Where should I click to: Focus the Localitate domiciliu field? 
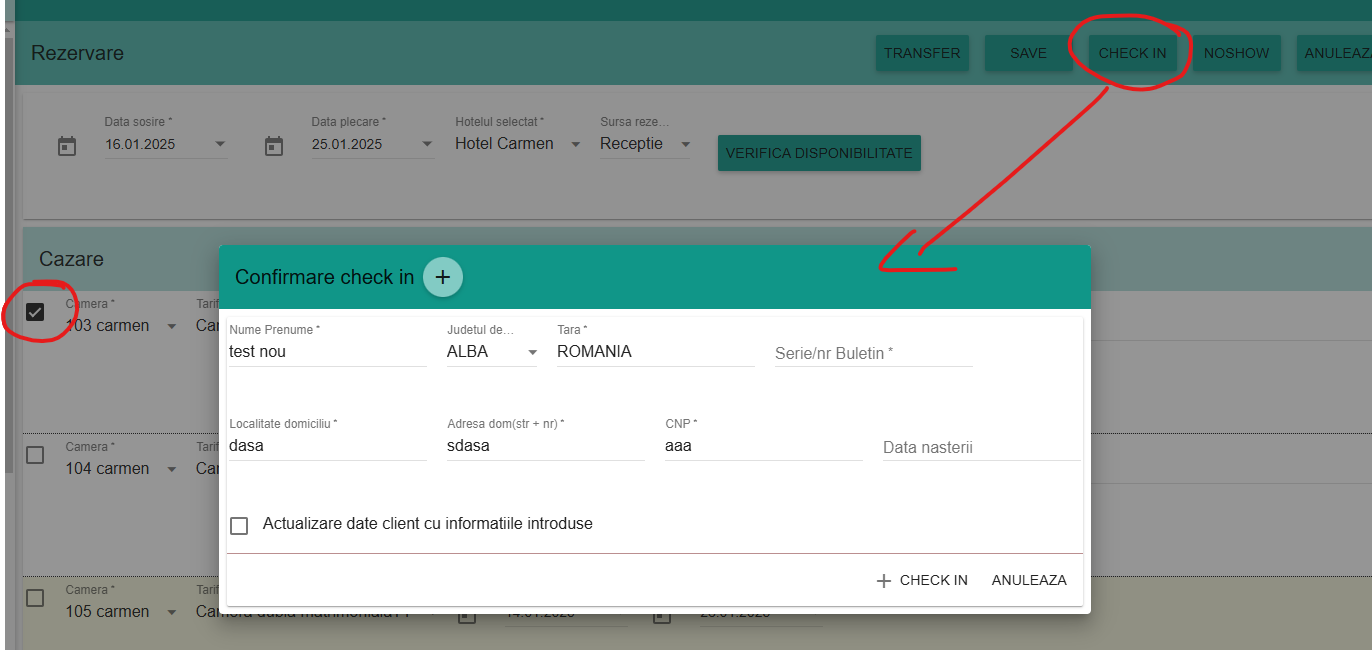click(328, 446)
